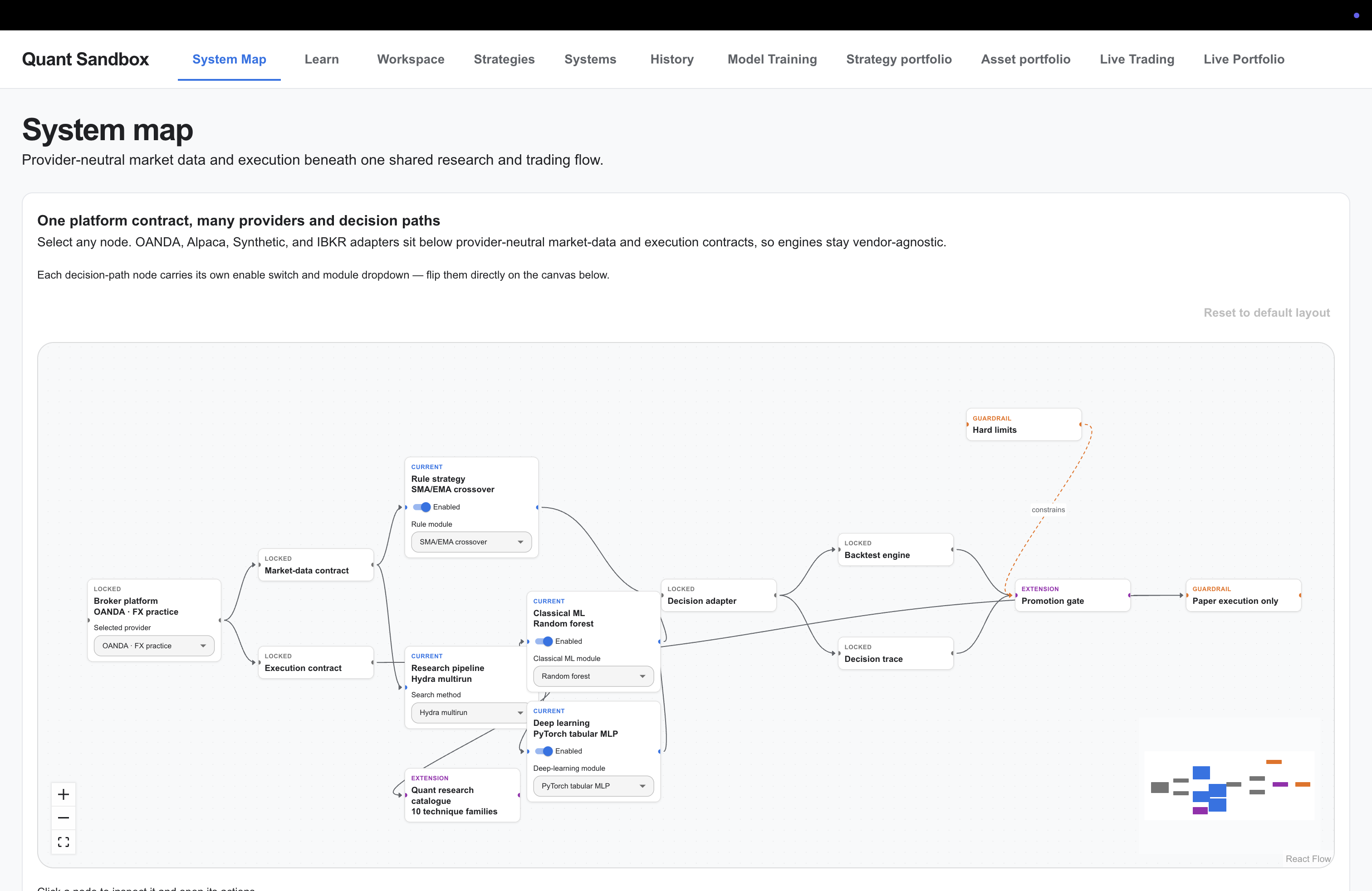Open the Random forest module dropdown
Image resolution: width=1372 pixels, height=891 pixels.
coord(593,676)
